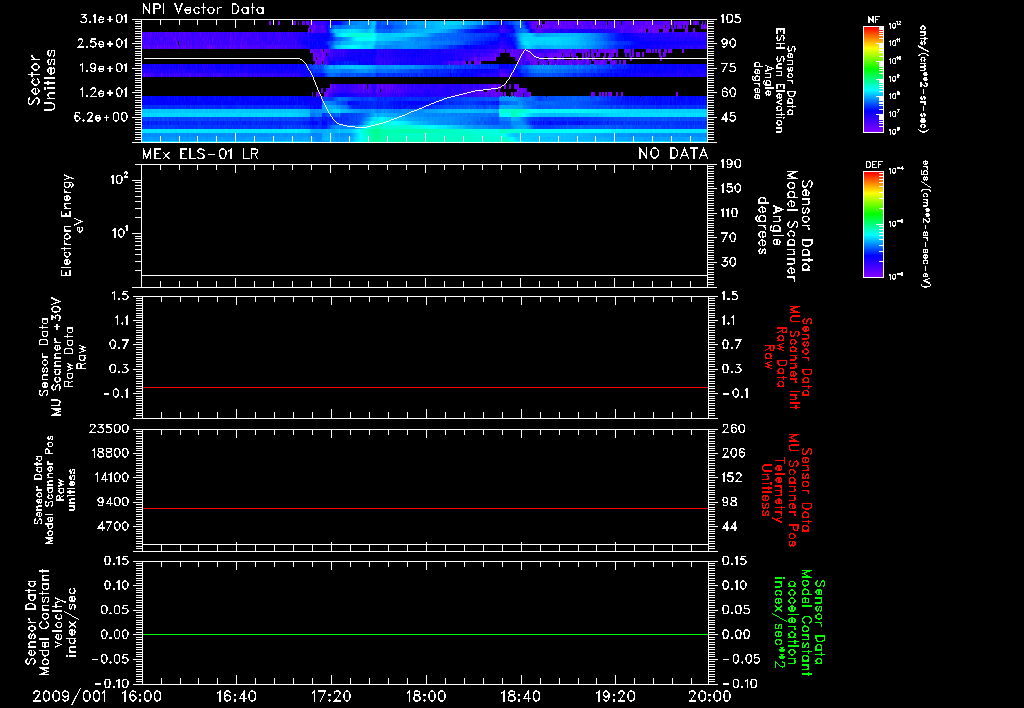
Task: Click the "DEF" color bar label
Action: 873,165
